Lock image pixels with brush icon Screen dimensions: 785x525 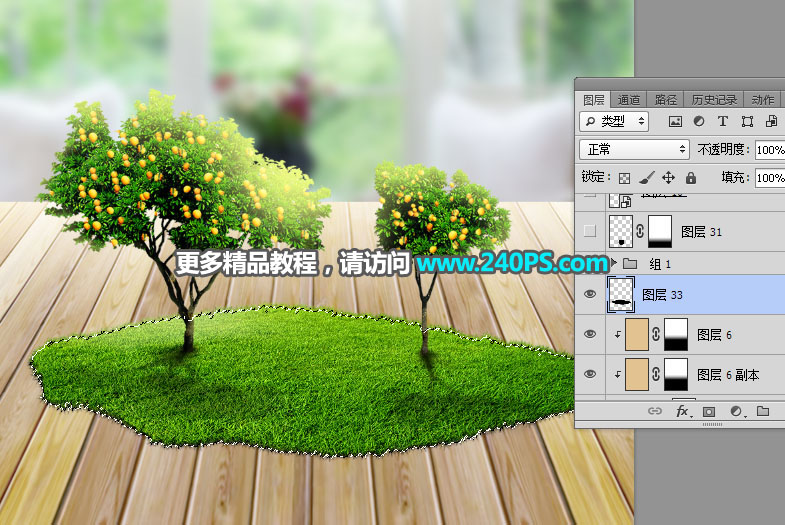coord(646,177)
